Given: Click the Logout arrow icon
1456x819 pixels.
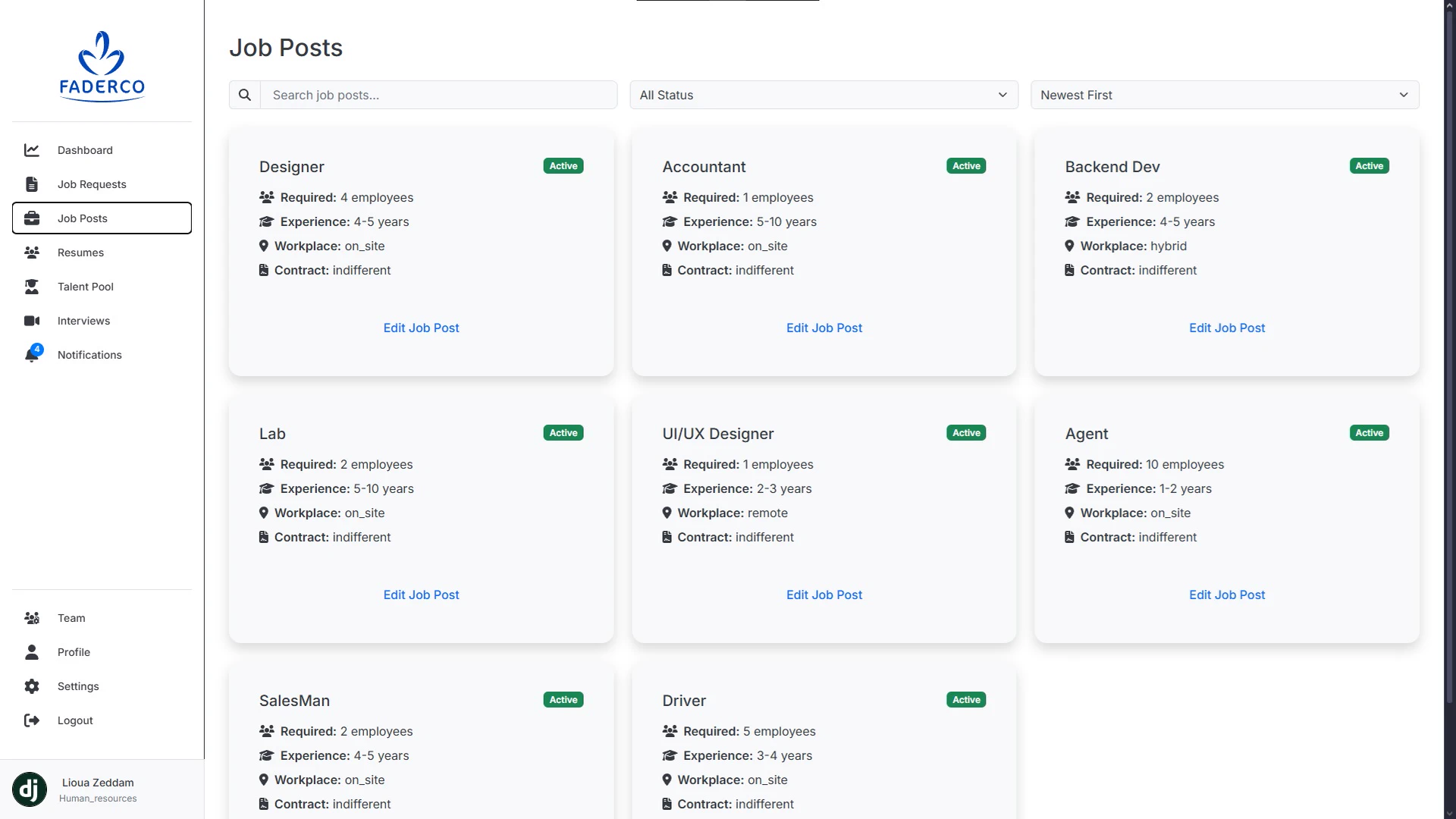Looking at the screenshot, I should (32, 720).
